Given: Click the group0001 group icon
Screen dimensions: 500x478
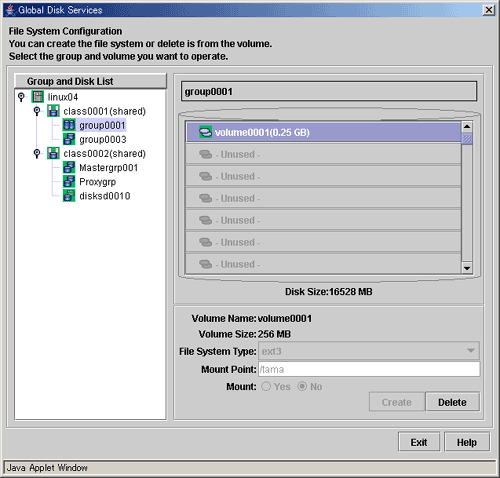Looking at the screenshot, I should [69, 125].
